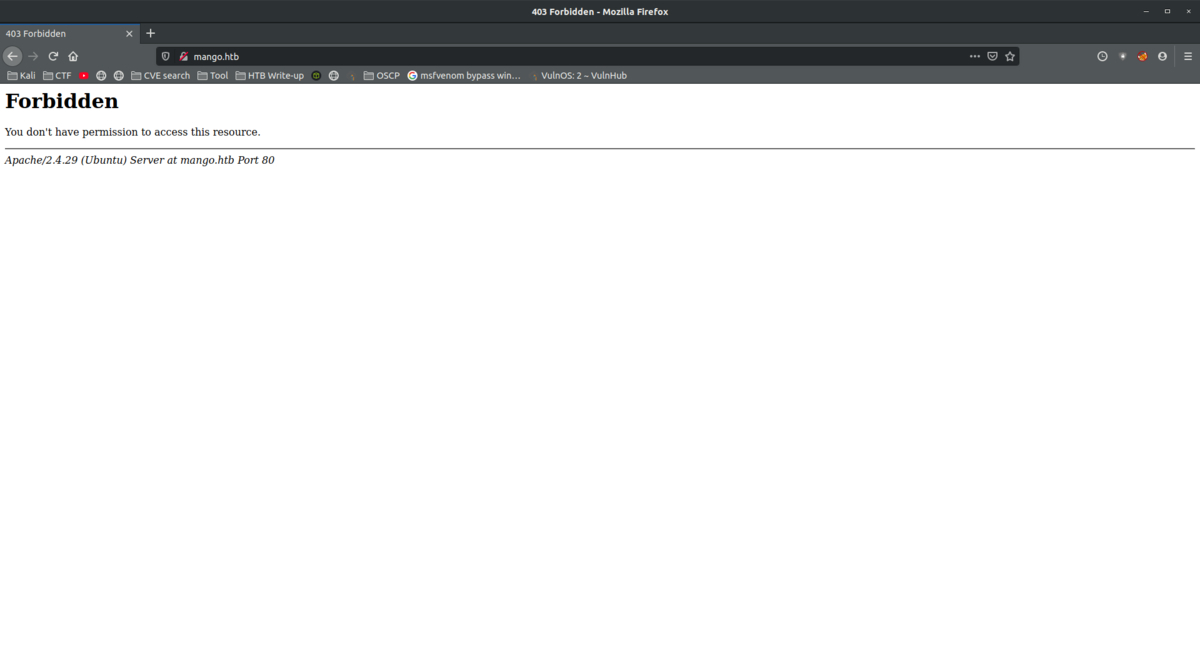Open a new tab with the plus button
The height and width of the screenshot is (658, 1200).
tap(150, 33)
